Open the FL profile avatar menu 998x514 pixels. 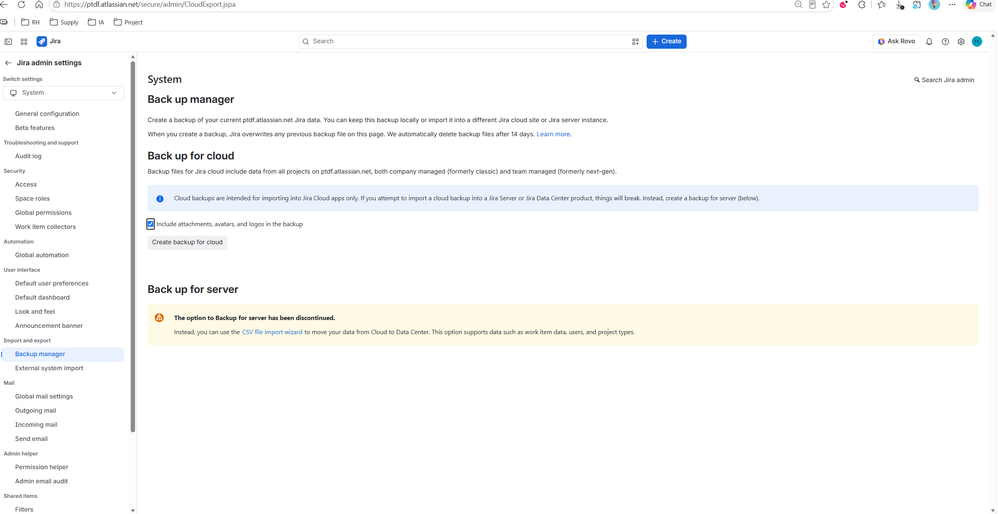pyautogui.click(x=977, y=41)
